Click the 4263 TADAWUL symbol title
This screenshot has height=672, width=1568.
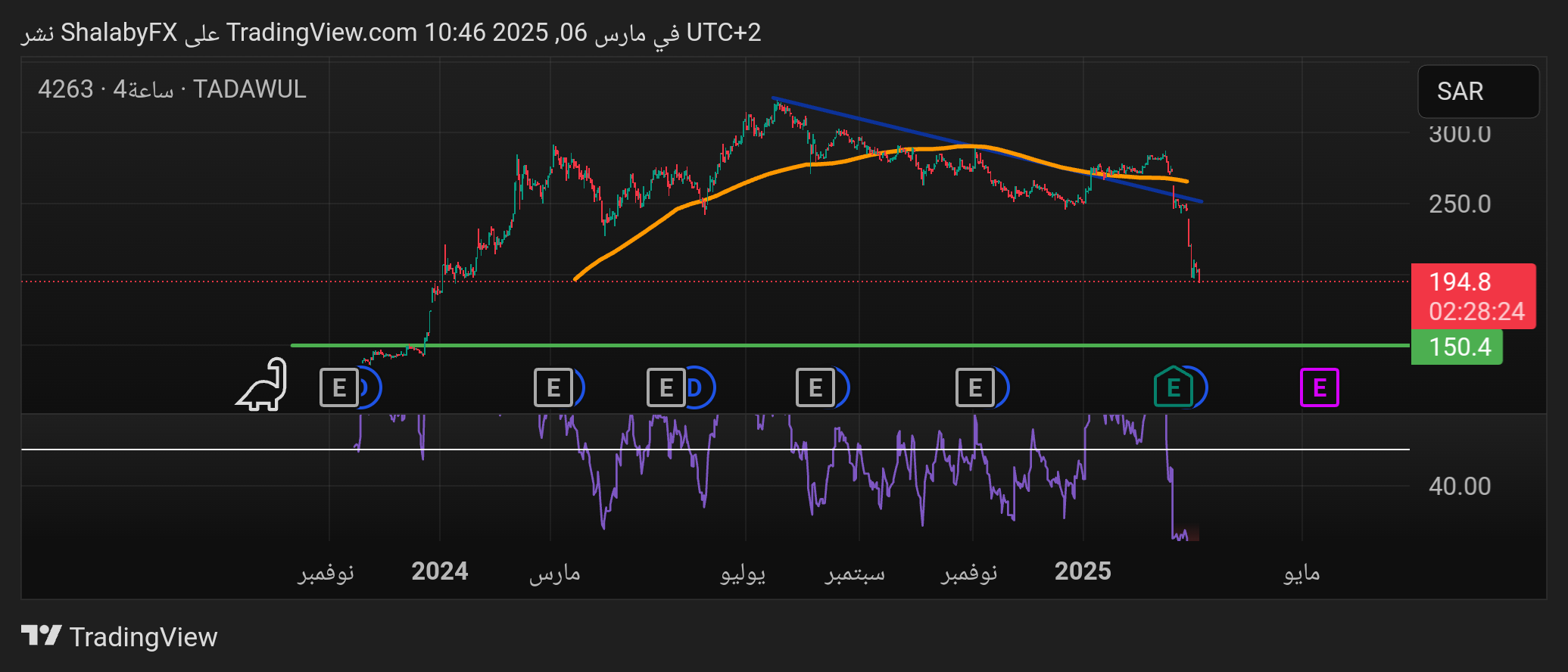pos(172,89)
